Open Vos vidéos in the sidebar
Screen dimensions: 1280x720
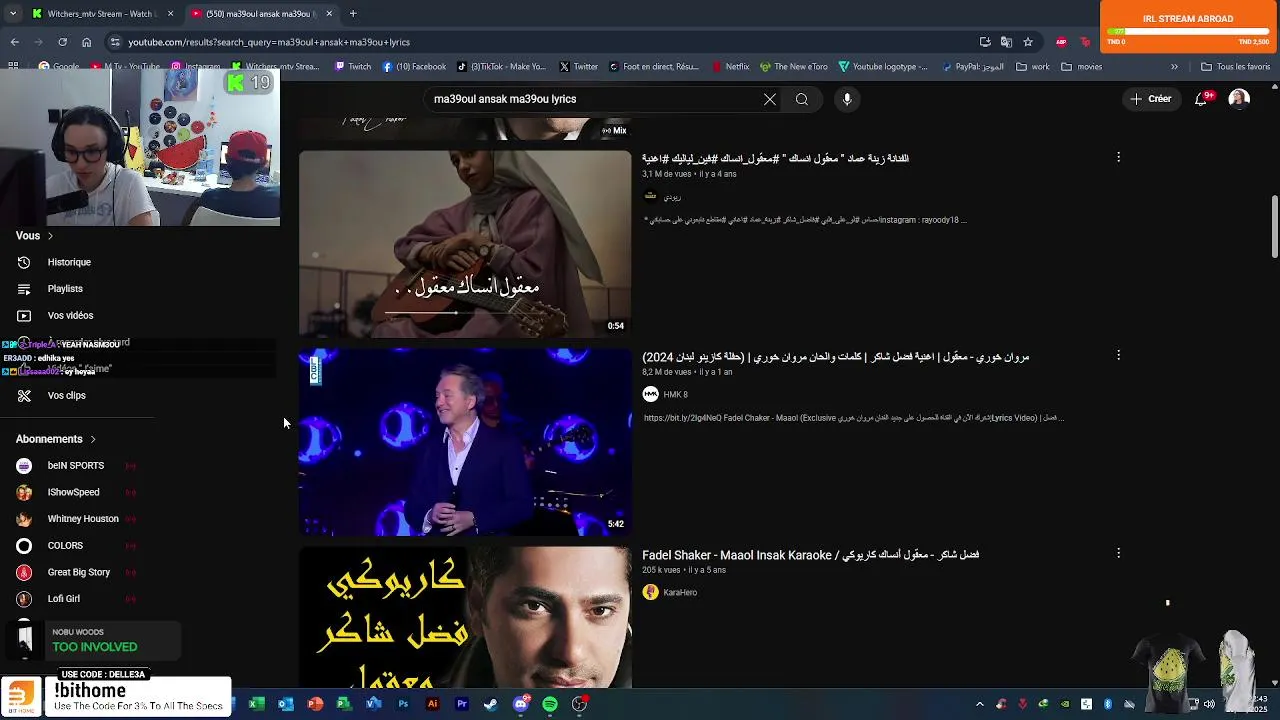tap(70, 316)
